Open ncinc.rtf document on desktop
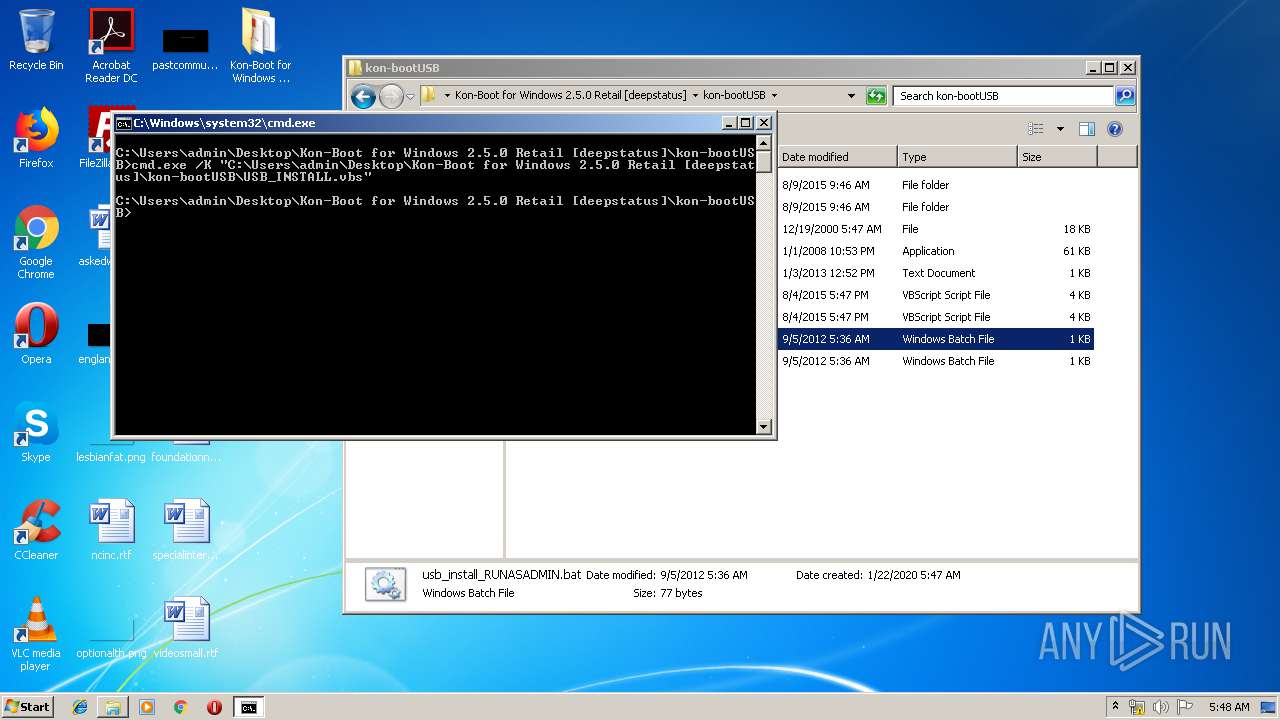This screenshot has width=1280, height=720. 111,531
